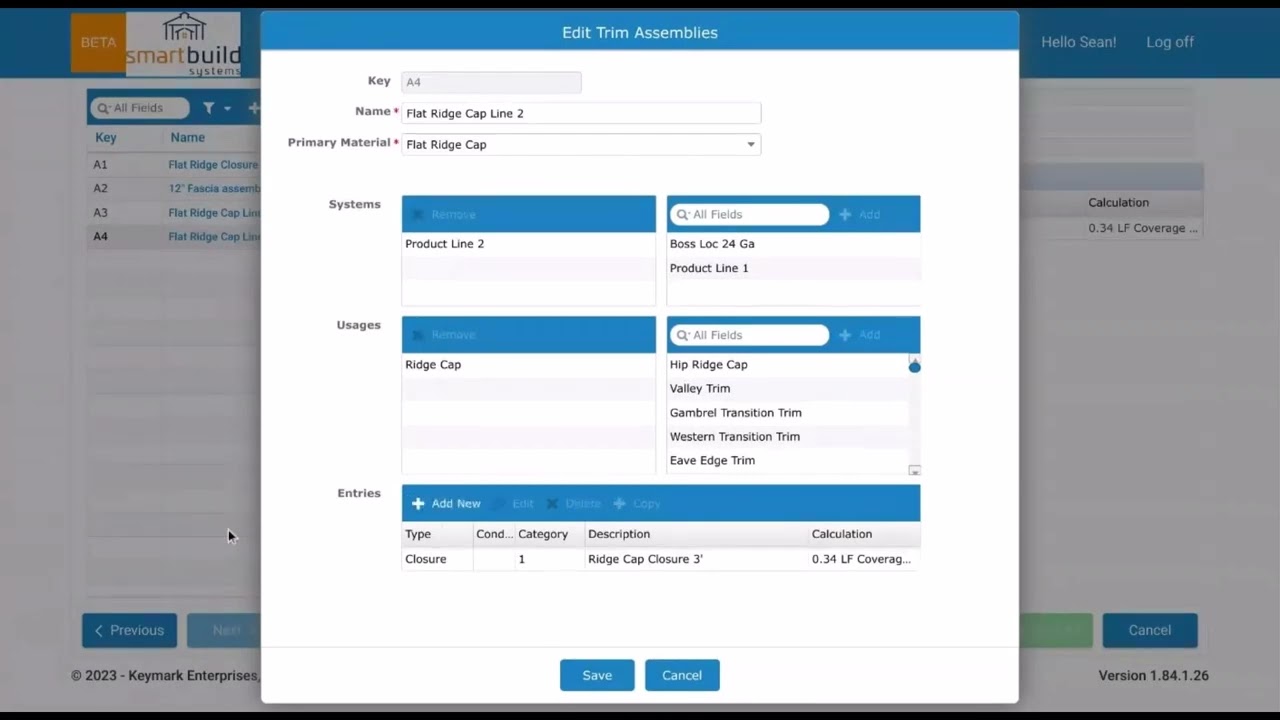Image resolution: width=1280 pixels, height=720 pixels.
Task: Select Product Line 1 available system
Action: point(793,268)
